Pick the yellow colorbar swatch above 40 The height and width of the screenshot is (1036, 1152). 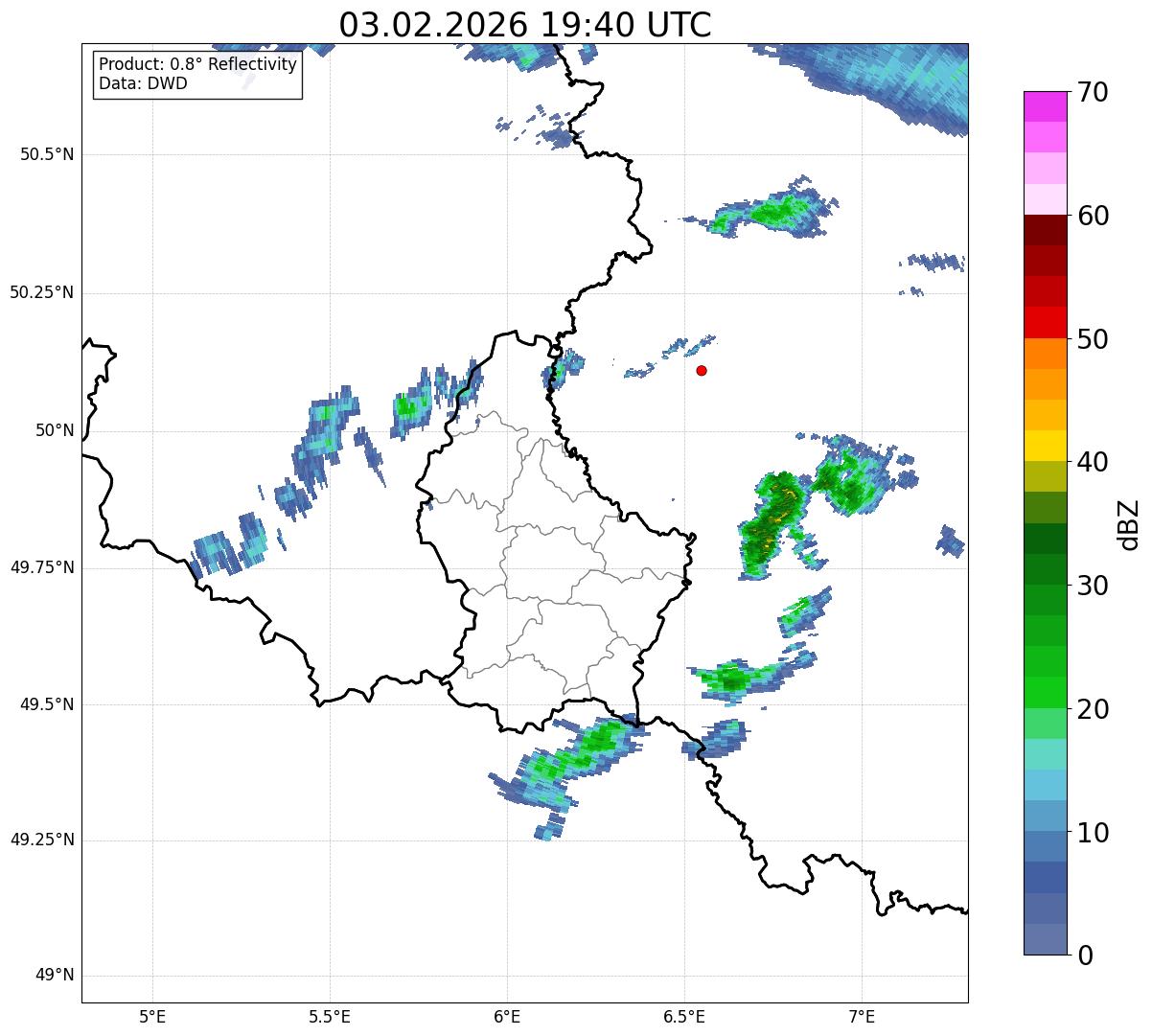click(1046, 447)
